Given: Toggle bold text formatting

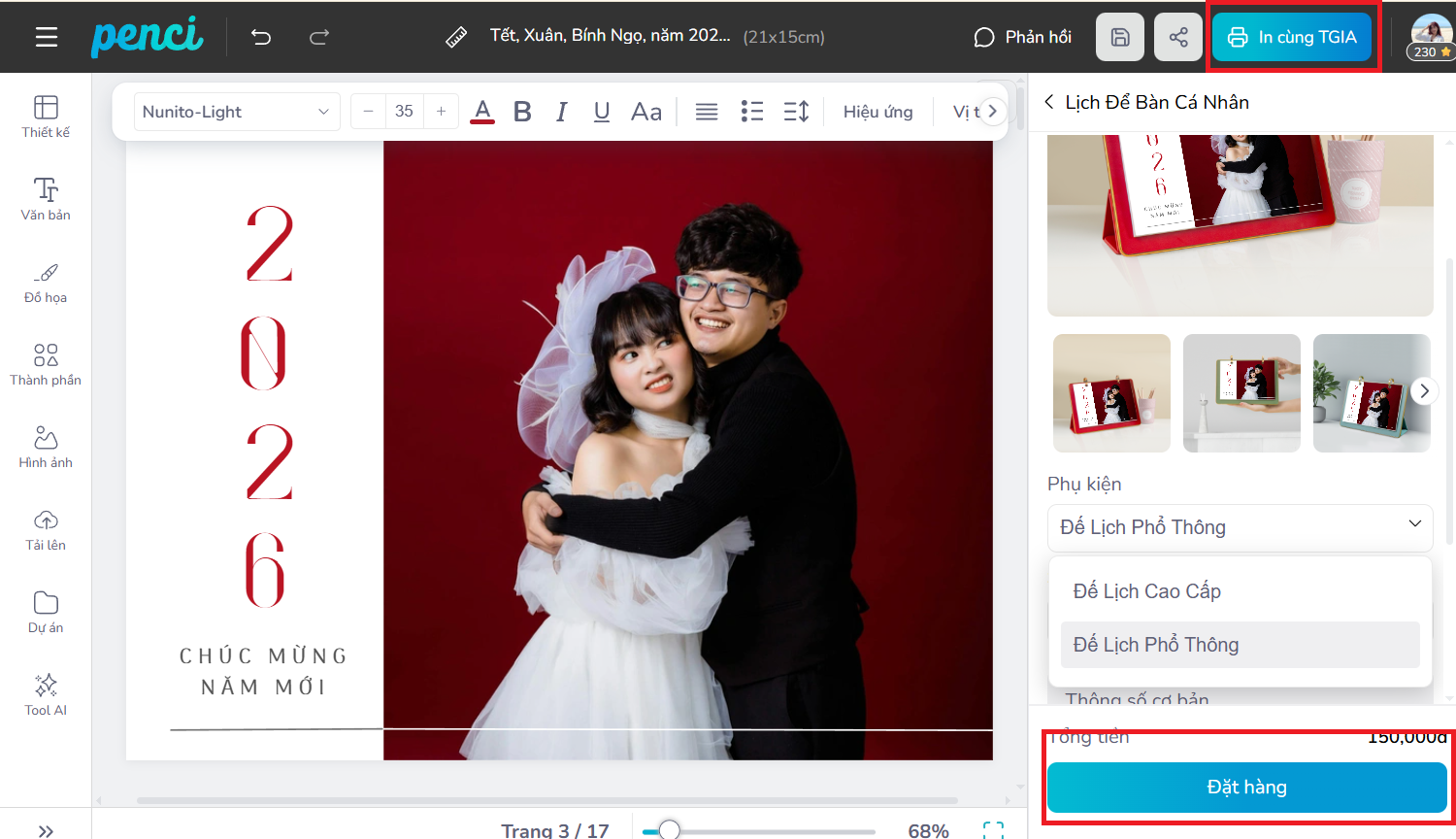Looking at the screenshot, I should pos(522,112).
